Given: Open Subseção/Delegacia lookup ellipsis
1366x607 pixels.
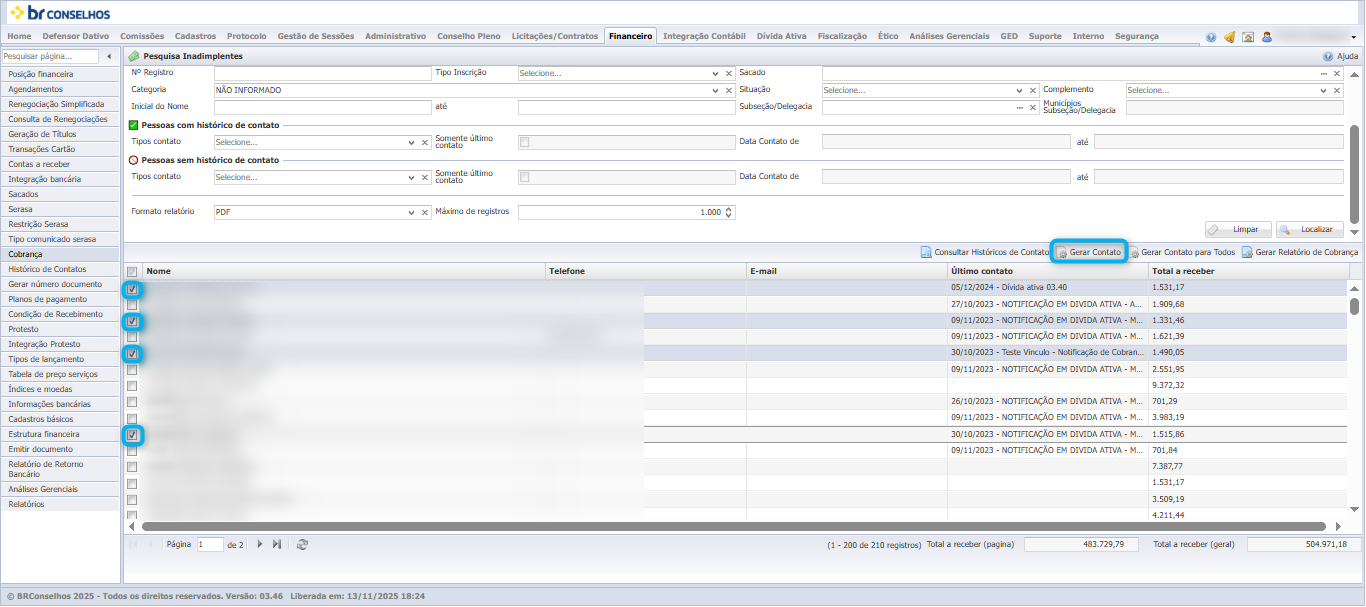Looking at the screenshot, I should click(x=1020, y=107).
